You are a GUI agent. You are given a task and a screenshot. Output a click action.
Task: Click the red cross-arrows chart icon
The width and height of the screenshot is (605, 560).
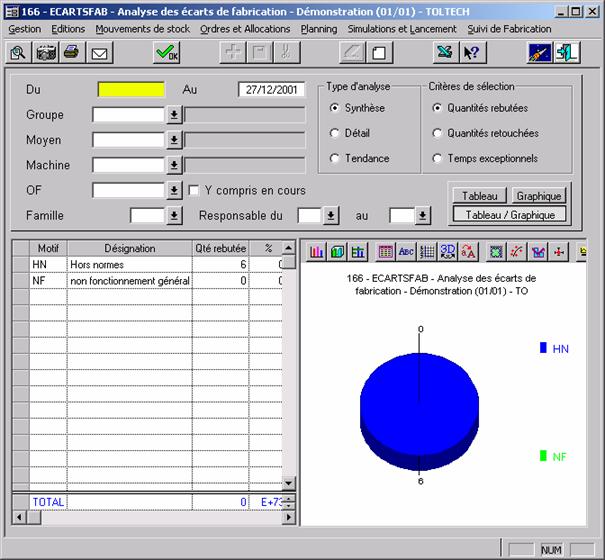(x=558, y=252)
